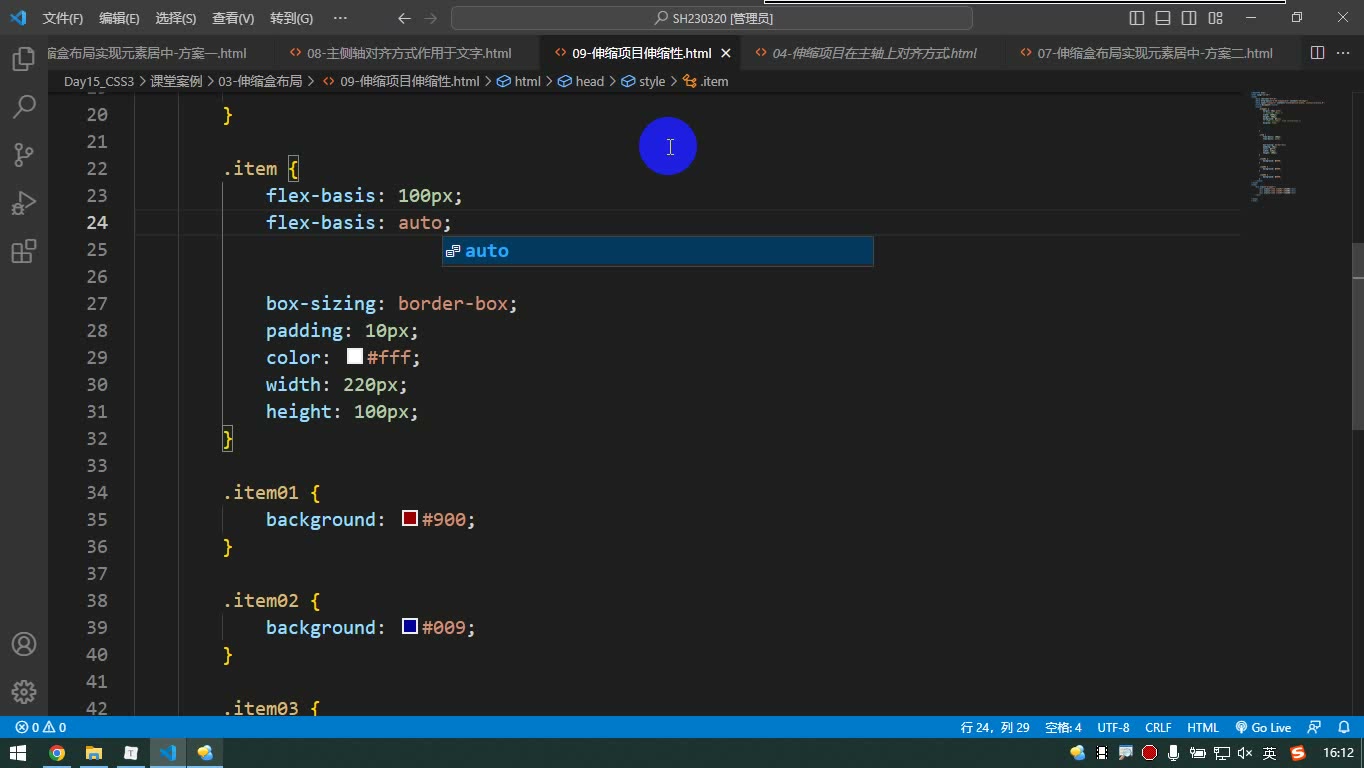Open the Run and Debug view
This screenshot has width=1364, height=768.
tap(24, 202)
